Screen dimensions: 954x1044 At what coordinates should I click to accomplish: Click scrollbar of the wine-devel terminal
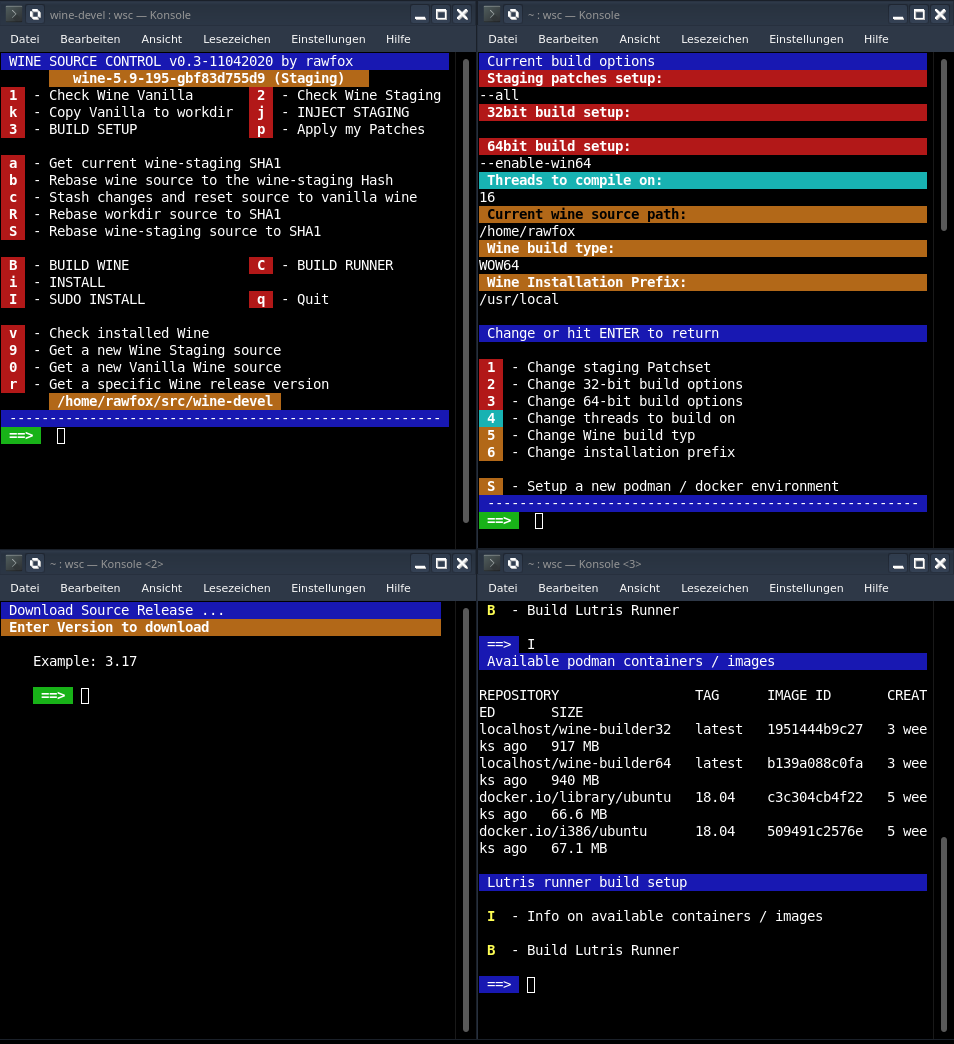(466, 291)
